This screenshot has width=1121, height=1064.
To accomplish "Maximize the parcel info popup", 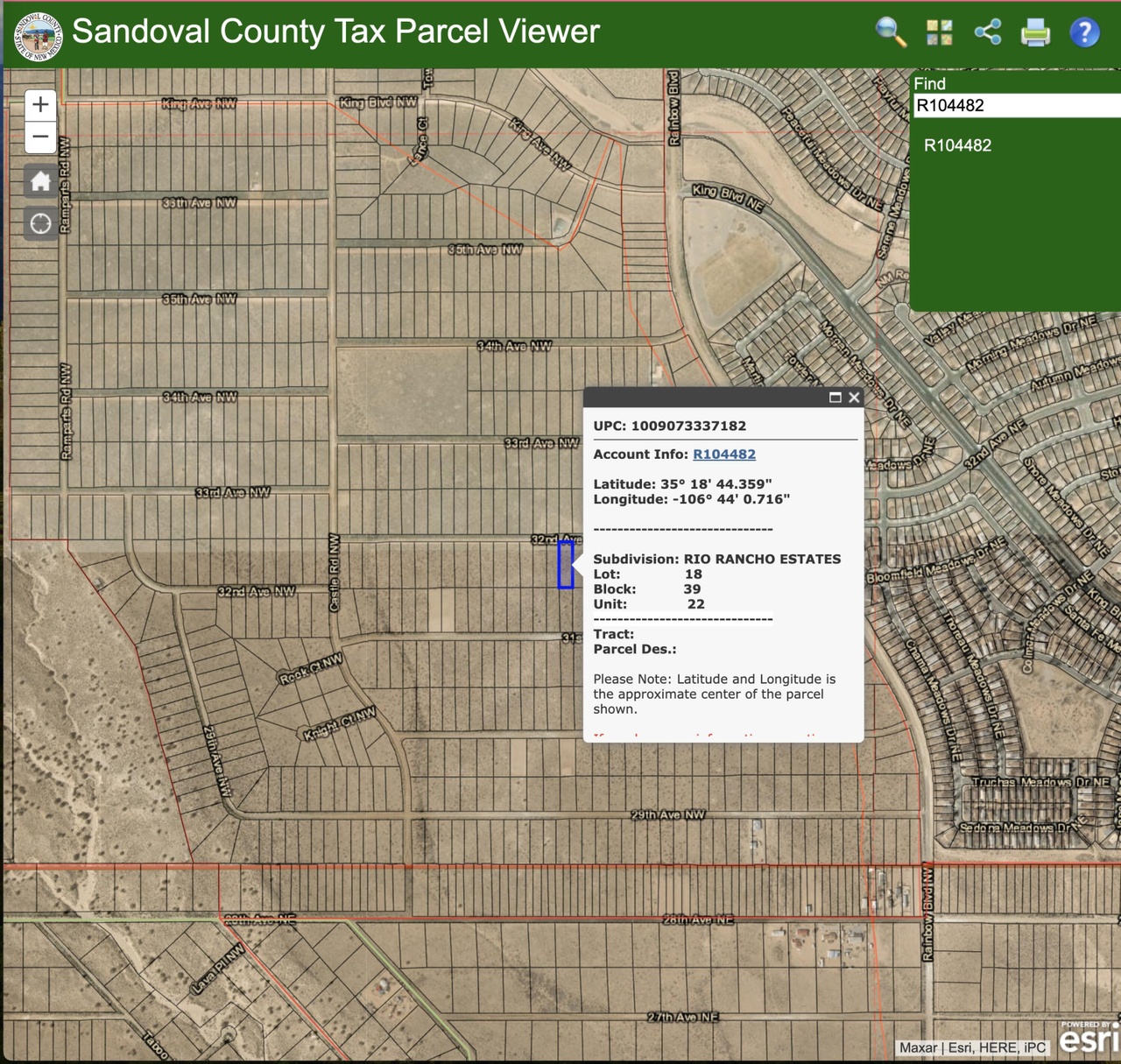I will (835, 398).
